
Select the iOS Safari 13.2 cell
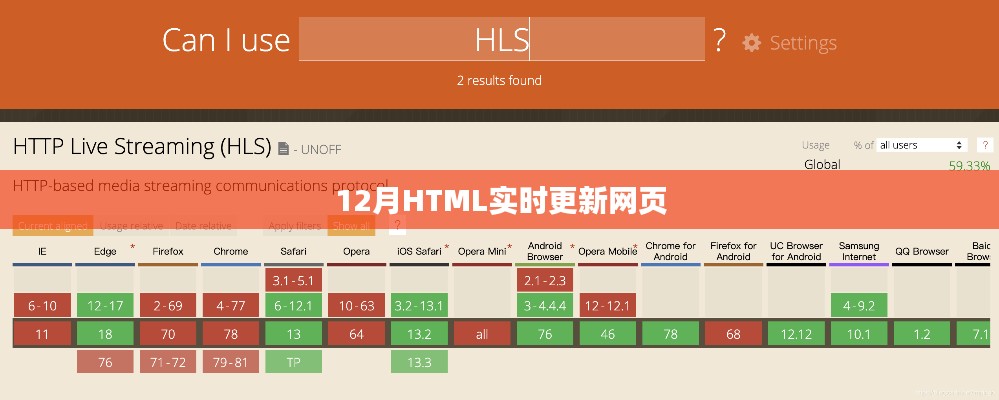(x=419, y=334)
